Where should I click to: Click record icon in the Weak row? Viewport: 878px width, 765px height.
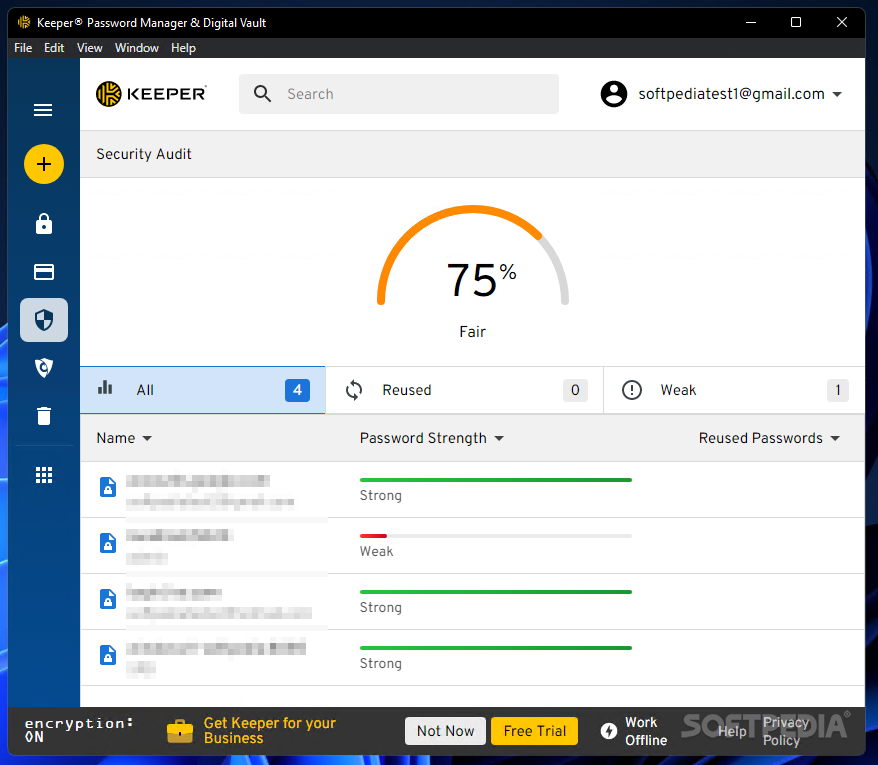click(108, 543)
